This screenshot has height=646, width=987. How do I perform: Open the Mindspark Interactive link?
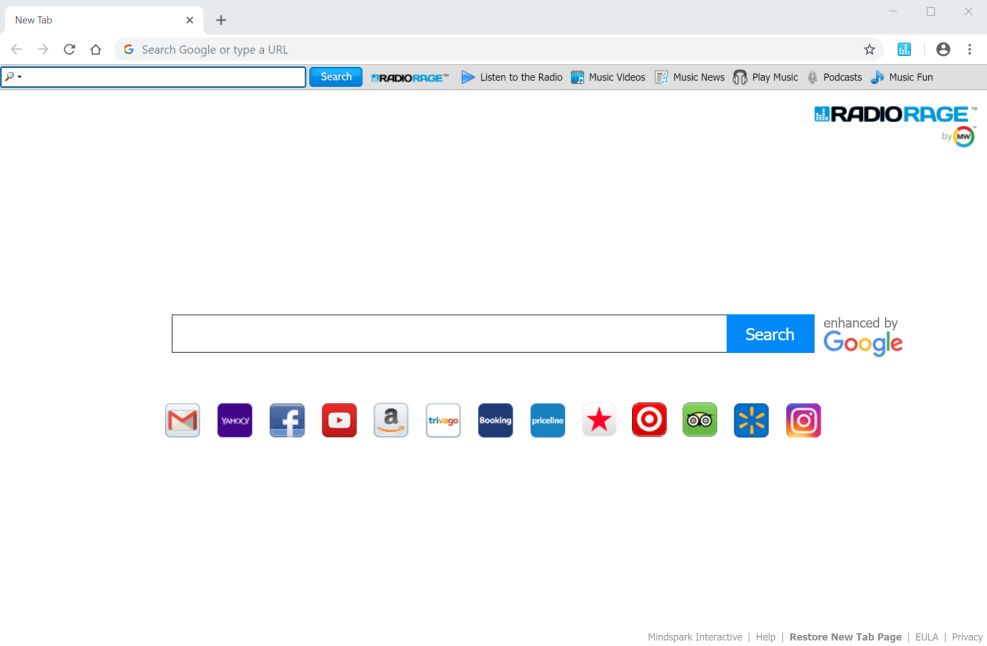click(x=695, y=637)
